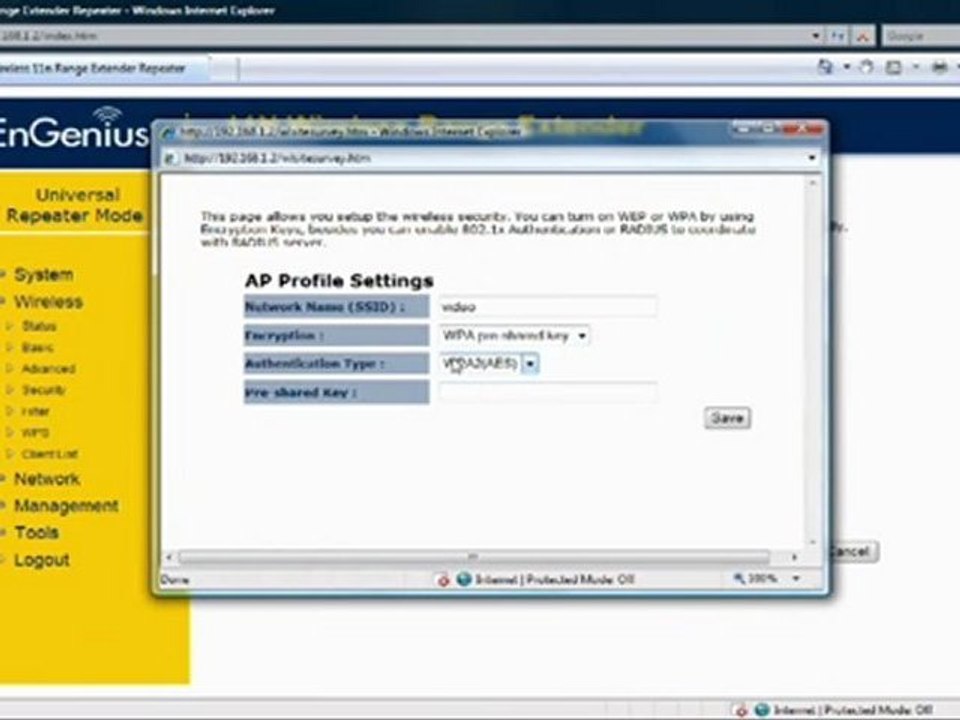960x720 pixels.
Task: Open the main address bar dropdown arrow
Action: coord(815,36)
